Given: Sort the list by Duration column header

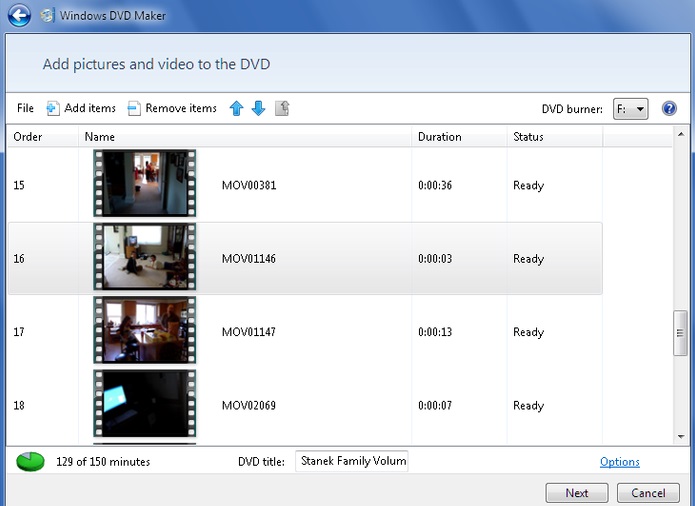Looking at the screenshot, I should point(439,136).
